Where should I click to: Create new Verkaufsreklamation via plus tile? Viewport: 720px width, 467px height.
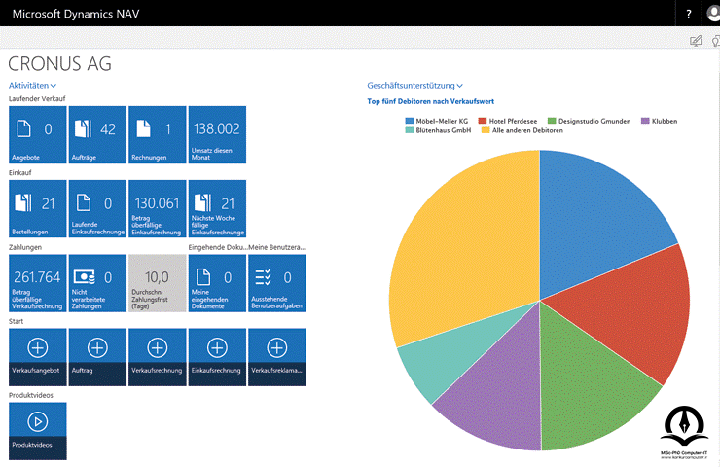pos(277,357)
